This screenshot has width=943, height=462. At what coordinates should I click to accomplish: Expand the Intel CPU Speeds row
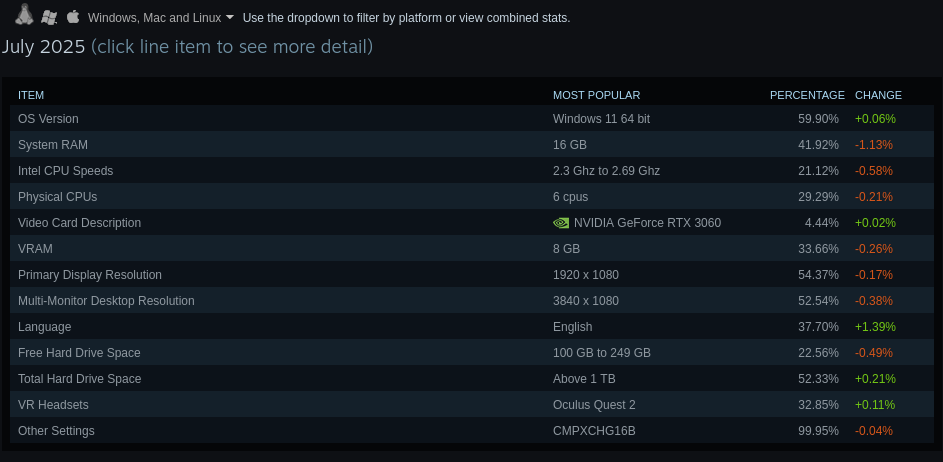pyautogui.click(x=65, y=171)
